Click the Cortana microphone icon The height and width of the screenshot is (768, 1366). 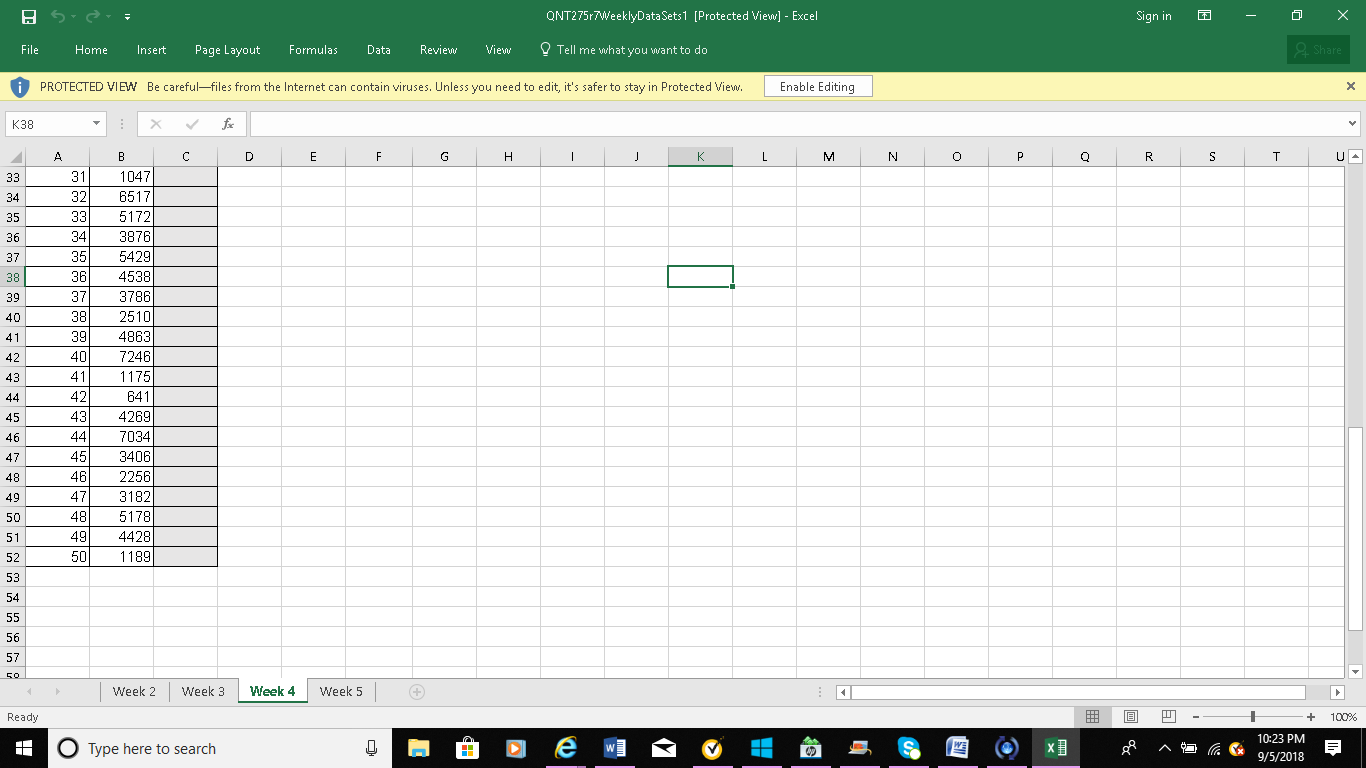click(371, 748)
